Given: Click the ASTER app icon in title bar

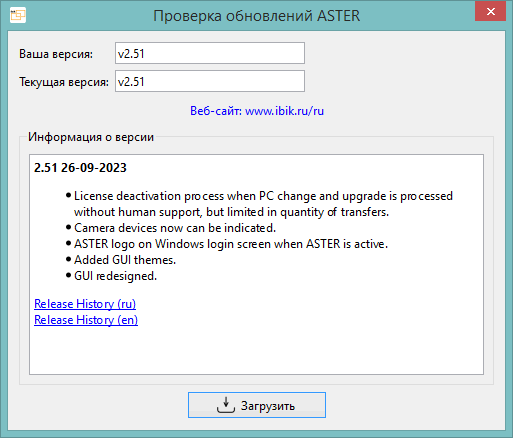Looking at the screenshot, I should 18,15.
